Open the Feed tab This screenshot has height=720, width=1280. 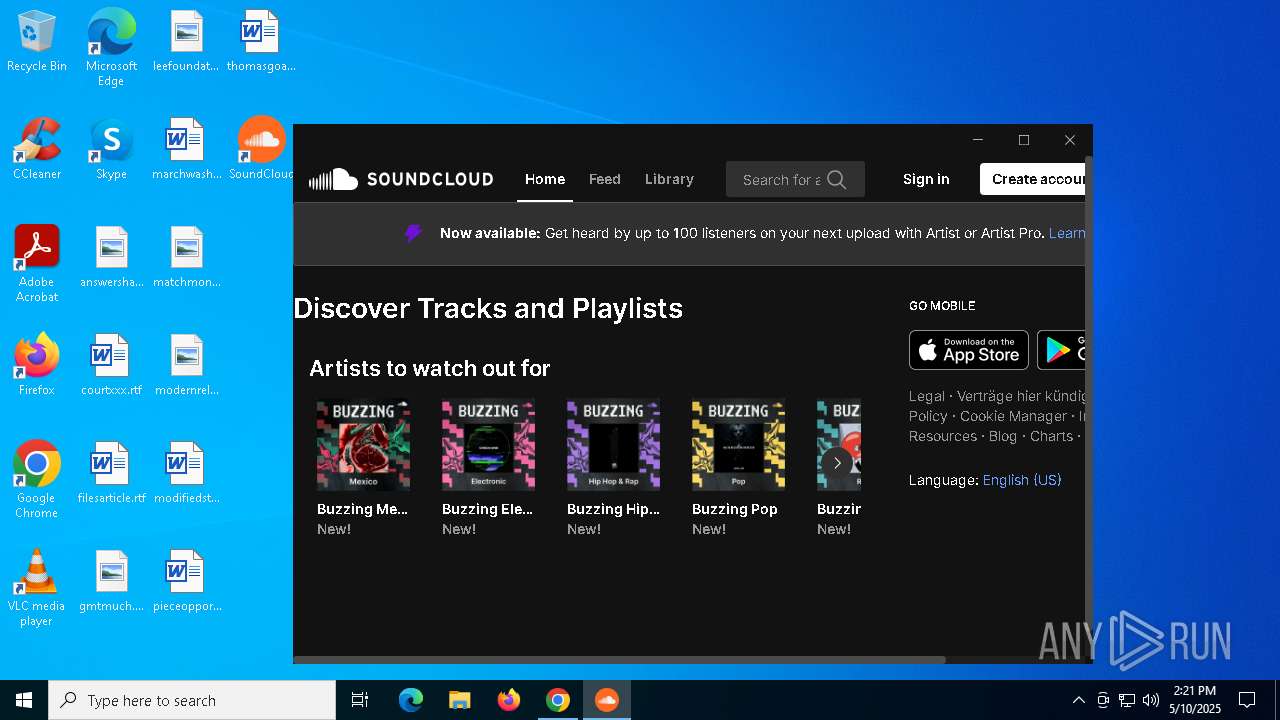pos(605,179)
